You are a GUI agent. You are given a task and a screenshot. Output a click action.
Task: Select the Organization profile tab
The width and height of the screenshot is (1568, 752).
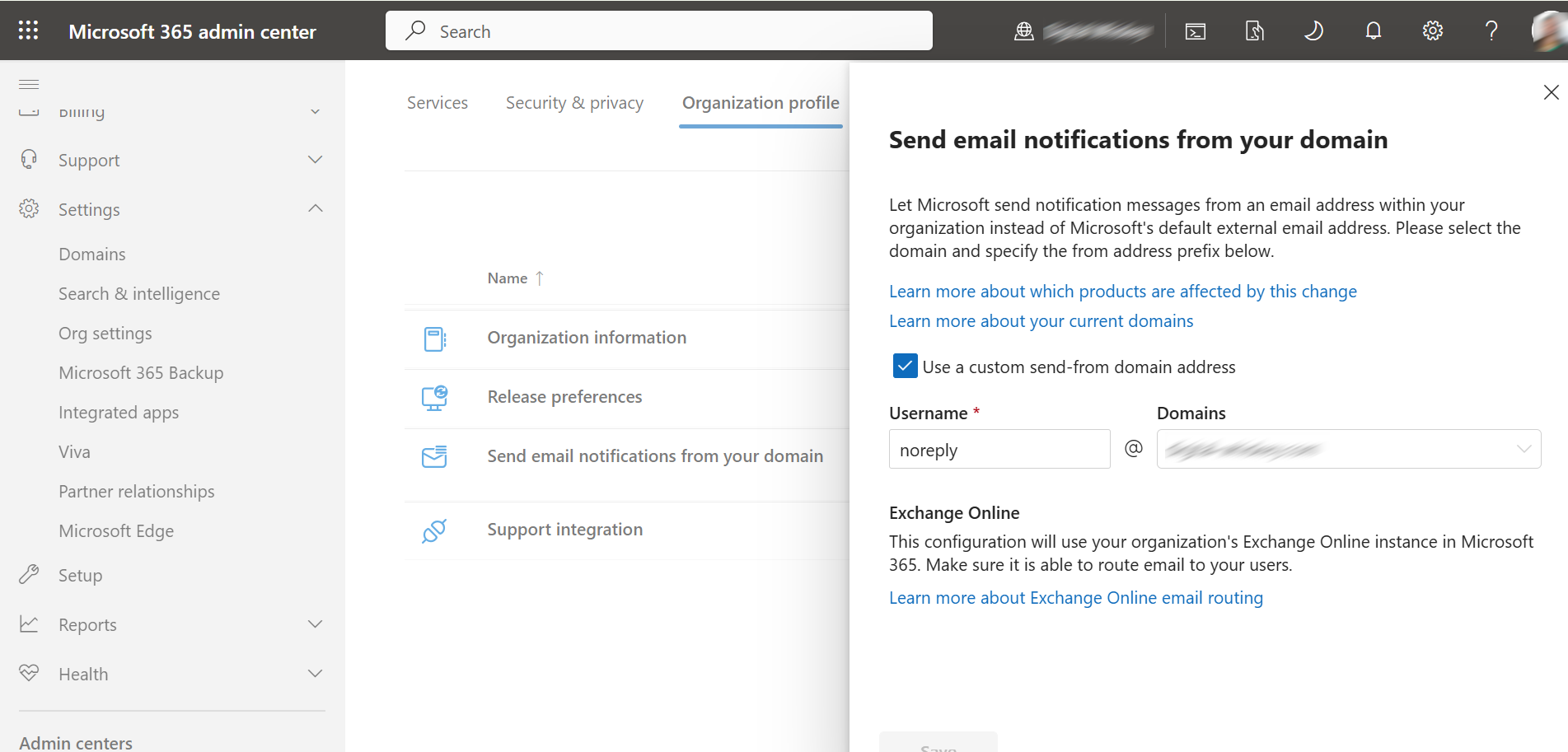tap(761, 103)
